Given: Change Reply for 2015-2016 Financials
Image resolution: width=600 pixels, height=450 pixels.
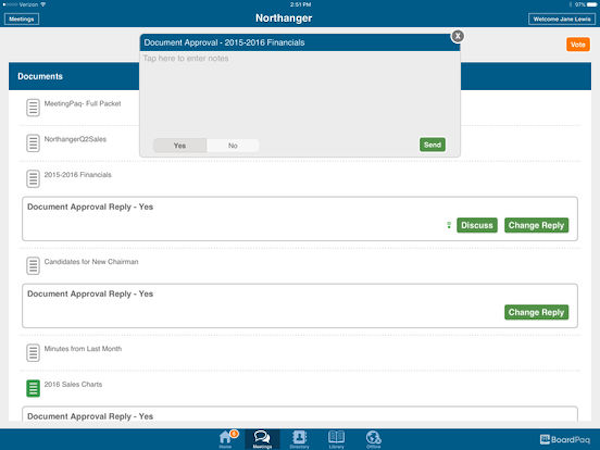Looking at the screenshot, I should [536, 225].
